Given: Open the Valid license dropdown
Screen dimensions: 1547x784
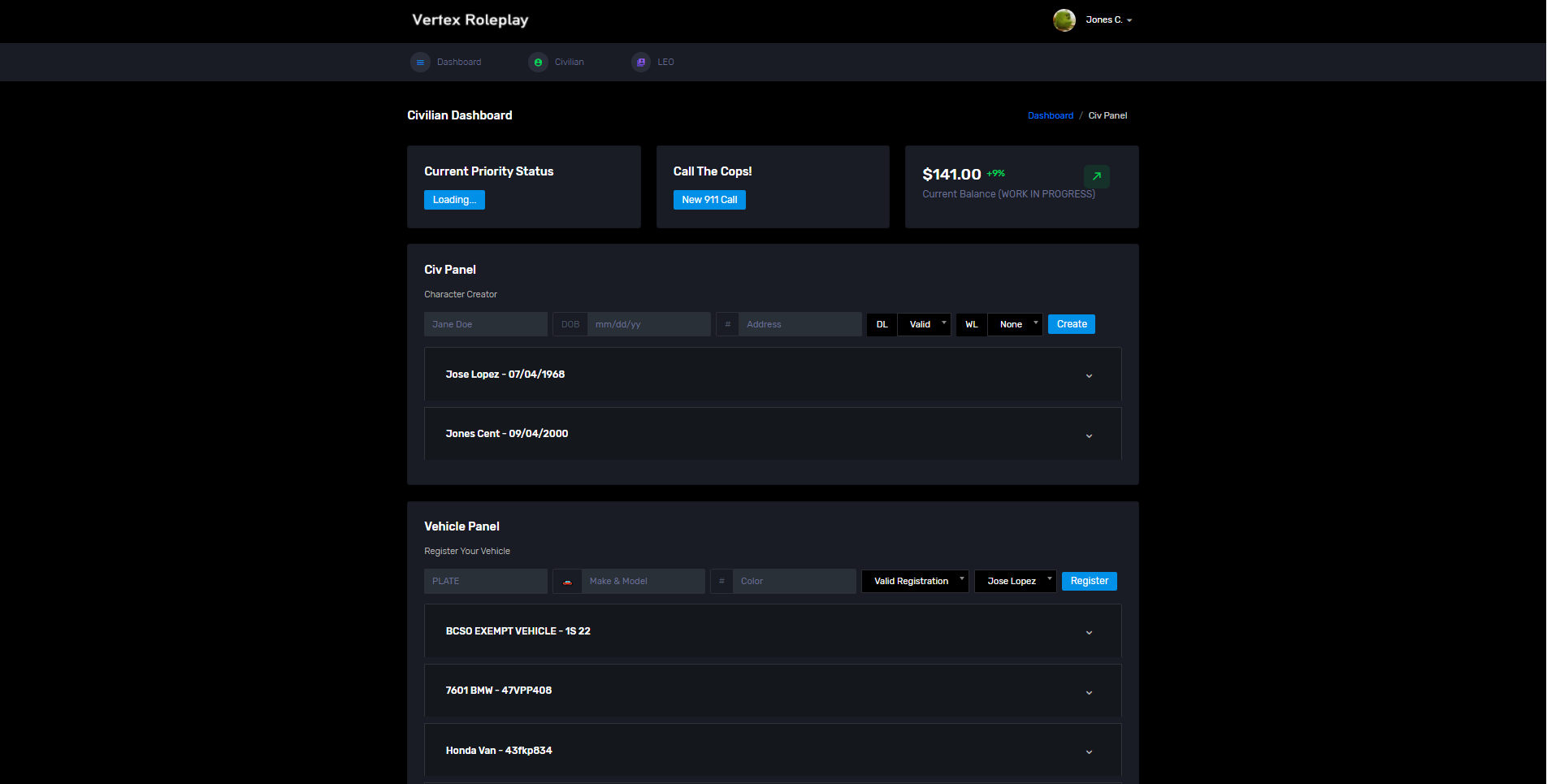Looking at the screenshot, I should click(923, 323).
